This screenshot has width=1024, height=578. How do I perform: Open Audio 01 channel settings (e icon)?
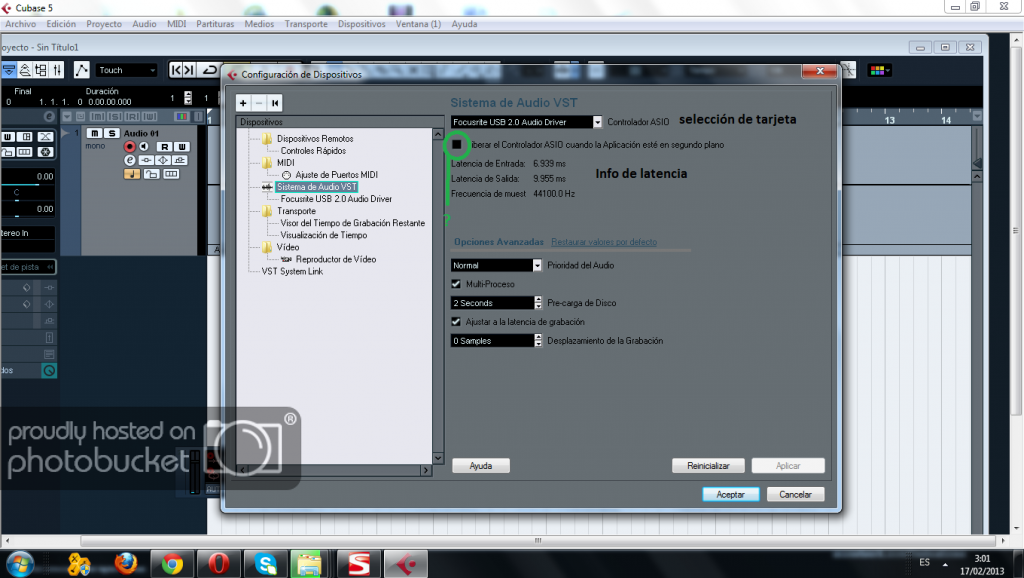(x=129, y=160)
